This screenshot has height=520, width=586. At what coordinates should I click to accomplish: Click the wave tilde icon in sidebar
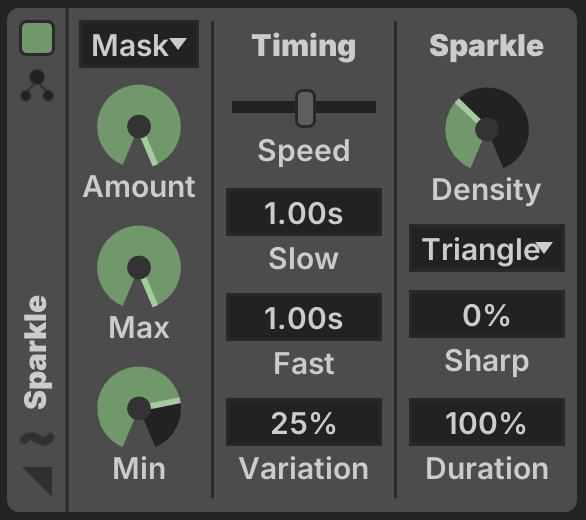coord(37,438)
